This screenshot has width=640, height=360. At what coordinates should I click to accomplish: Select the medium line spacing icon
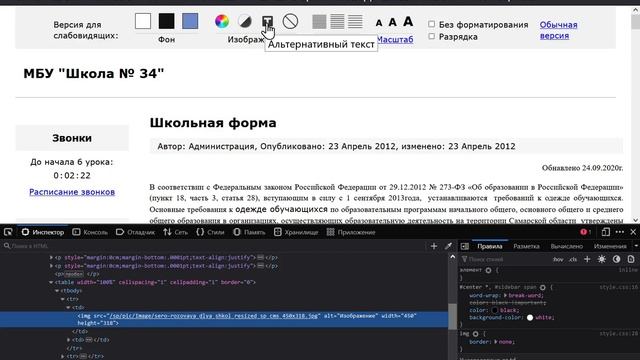337,21
